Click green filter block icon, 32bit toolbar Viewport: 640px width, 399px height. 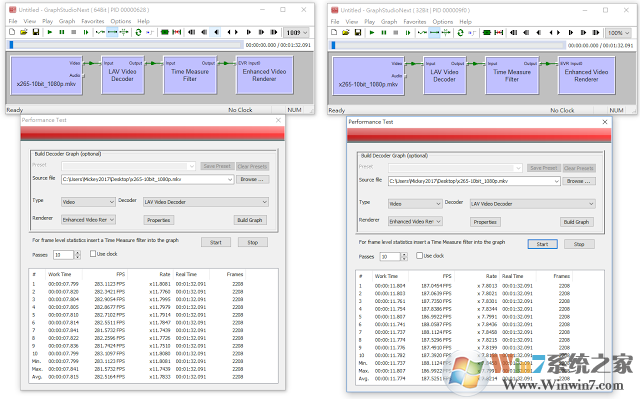click(487, 32)
